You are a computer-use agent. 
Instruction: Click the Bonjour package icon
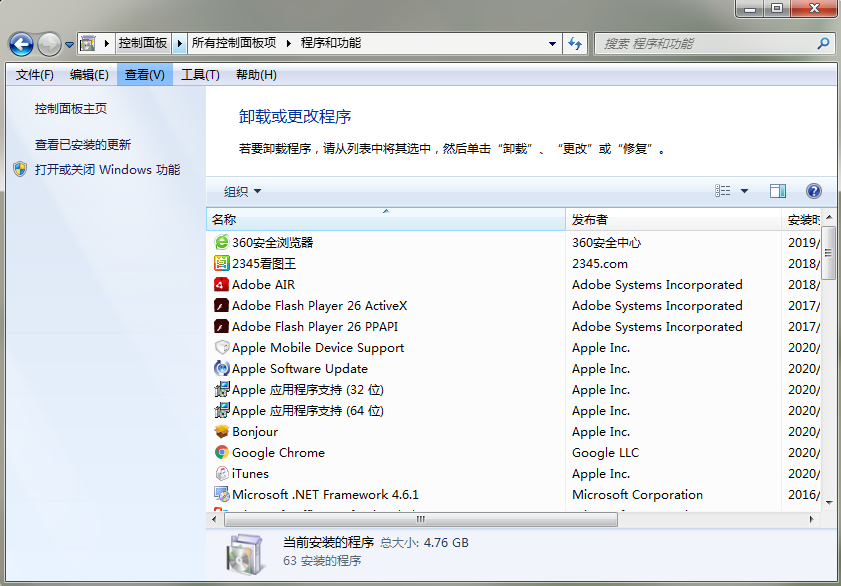coord(222,432)
